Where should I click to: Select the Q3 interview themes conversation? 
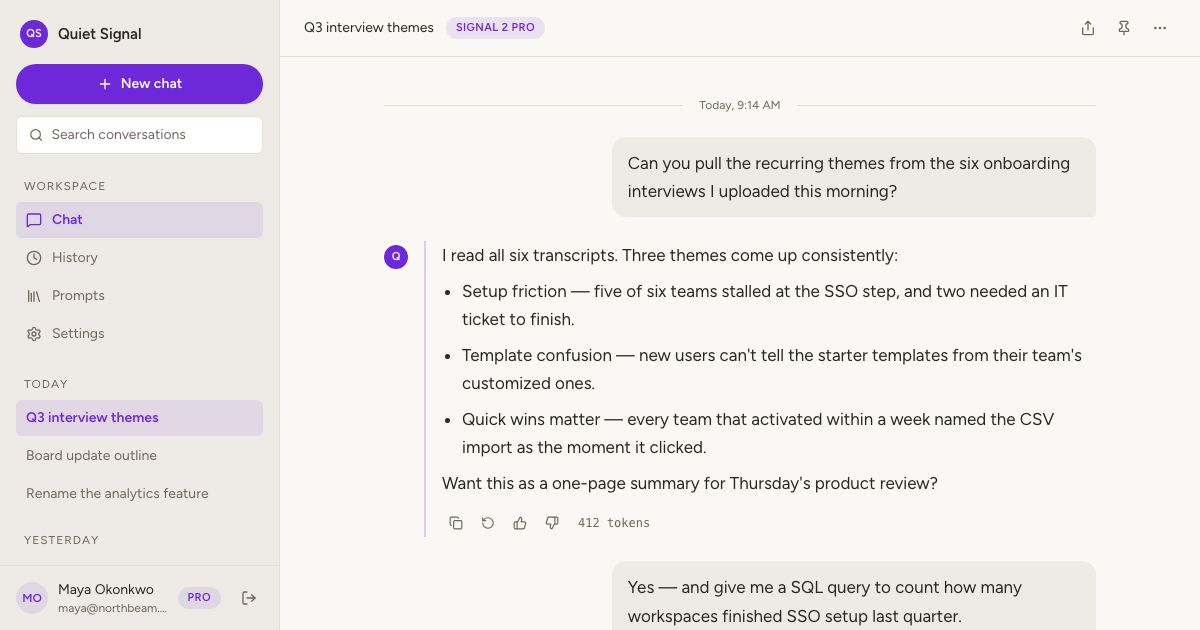[139, 418]
